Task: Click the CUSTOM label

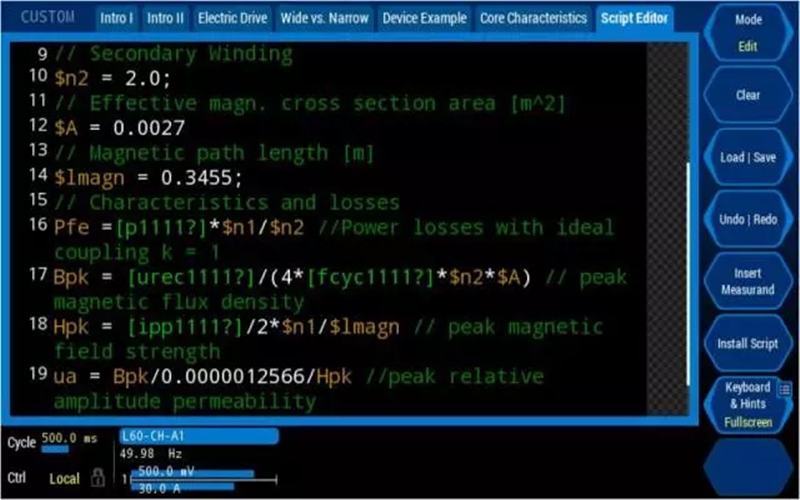Action: tap(47, 17)
